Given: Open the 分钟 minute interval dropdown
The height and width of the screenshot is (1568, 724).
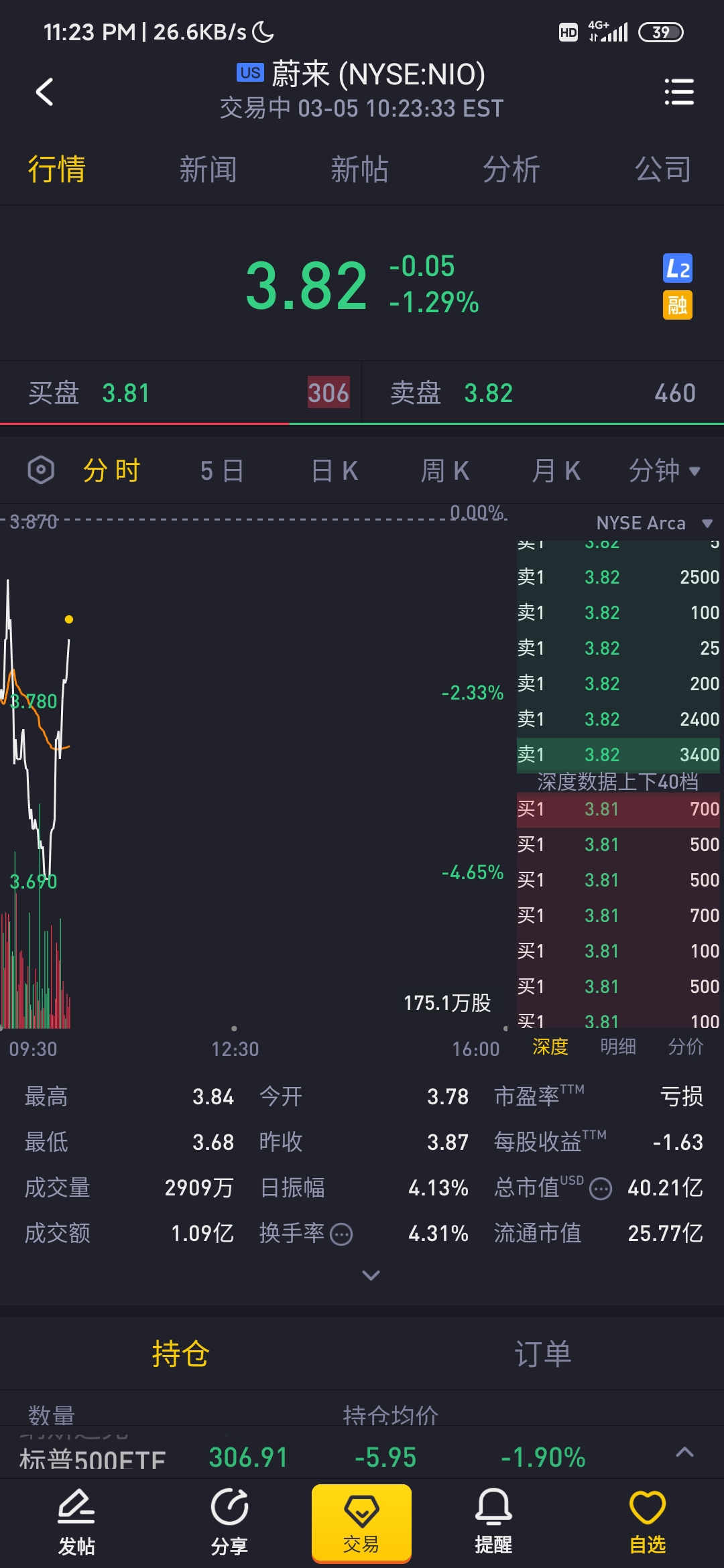Looking at the screenshot, I should point(664,470).
